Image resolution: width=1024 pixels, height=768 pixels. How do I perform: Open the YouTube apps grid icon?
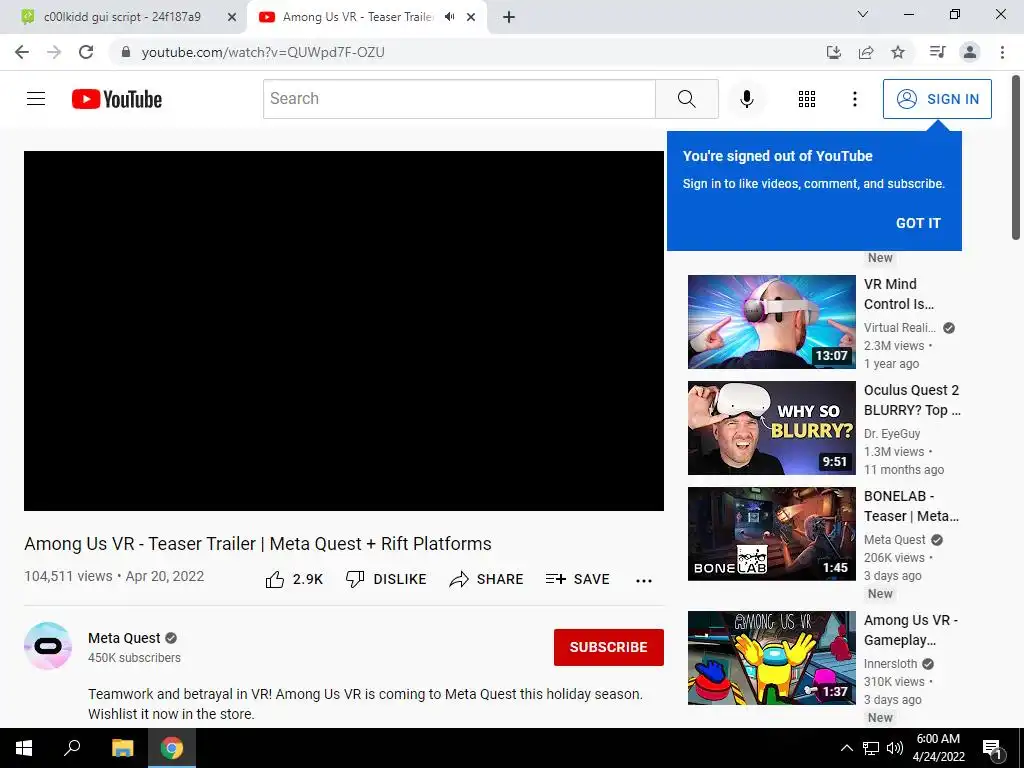point(807,99)
